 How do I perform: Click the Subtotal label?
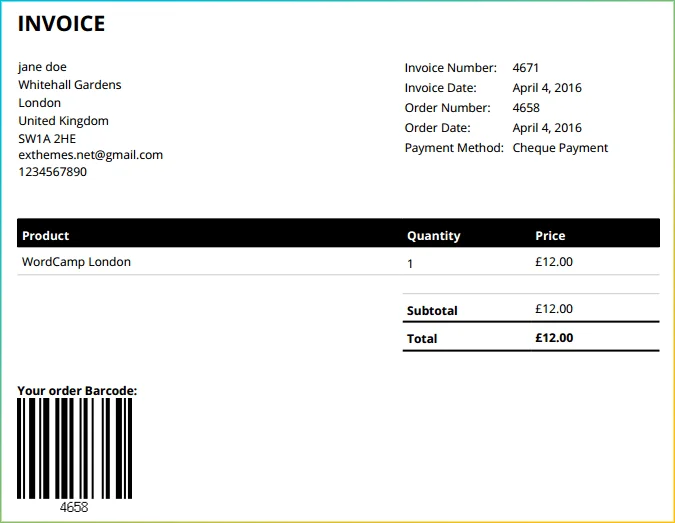coord(432,311)
